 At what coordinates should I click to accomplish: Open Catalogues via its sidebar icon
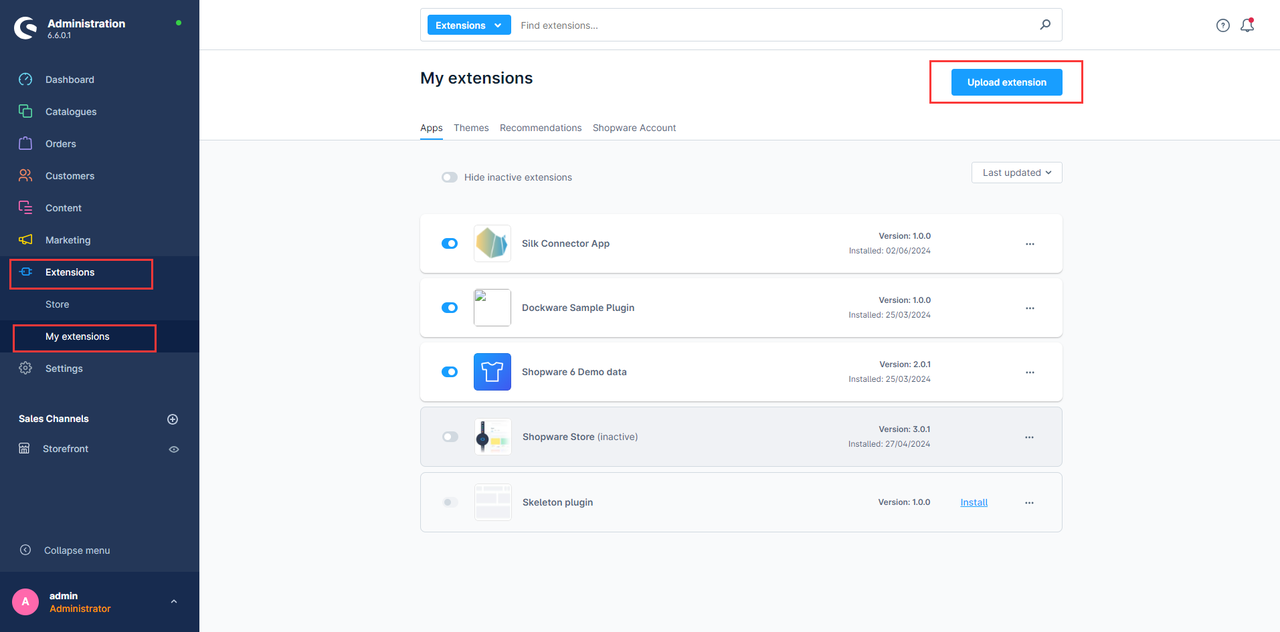tap(26, 112)
